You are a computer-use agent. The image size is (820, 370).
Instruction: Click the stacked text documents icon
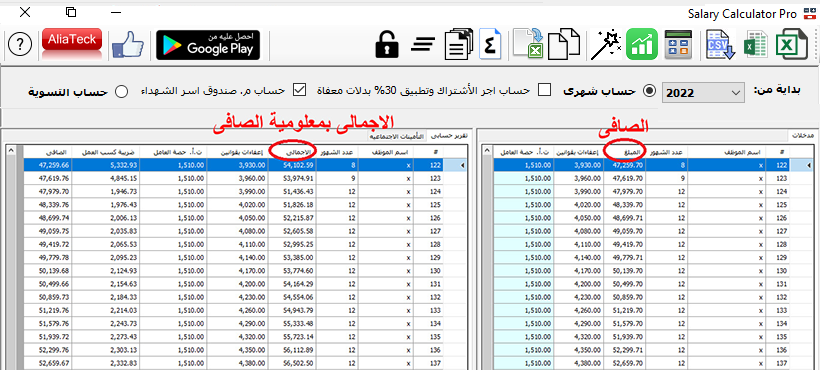[x=459, y=44]
